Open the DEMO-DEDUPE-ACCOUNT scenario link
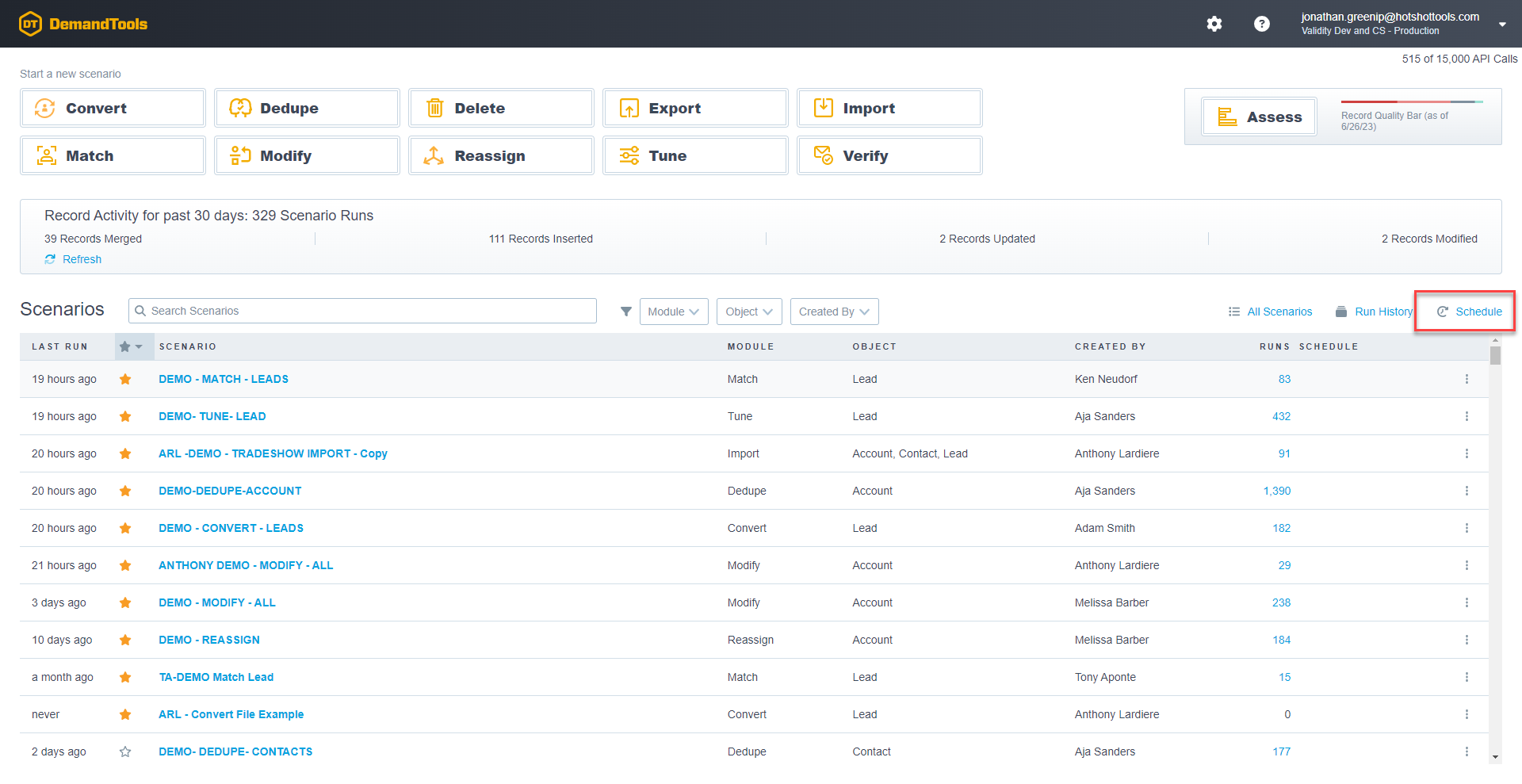 point(230,491)
